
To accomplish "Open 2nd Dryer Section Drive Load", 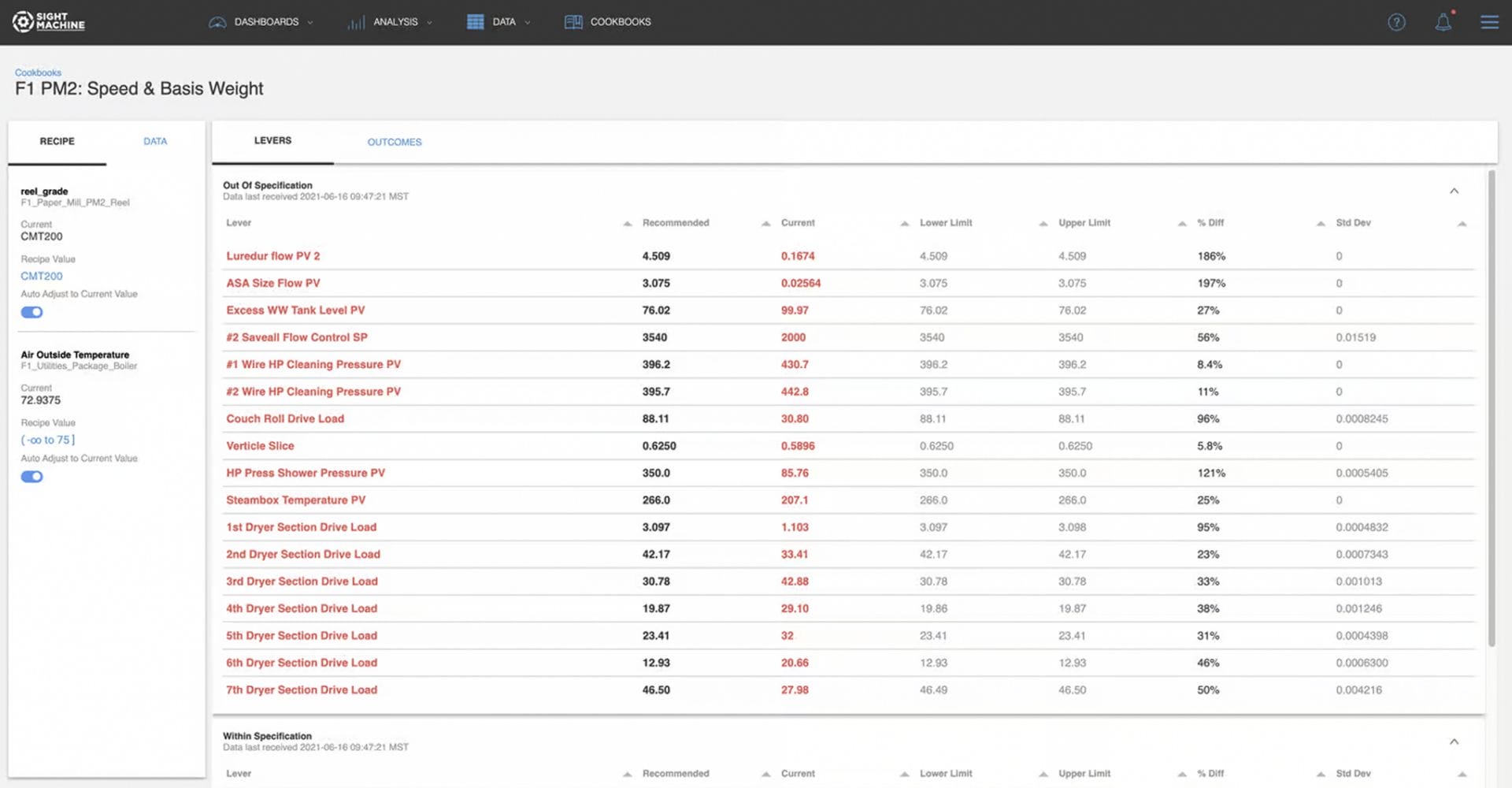I will tap(303, 554).
